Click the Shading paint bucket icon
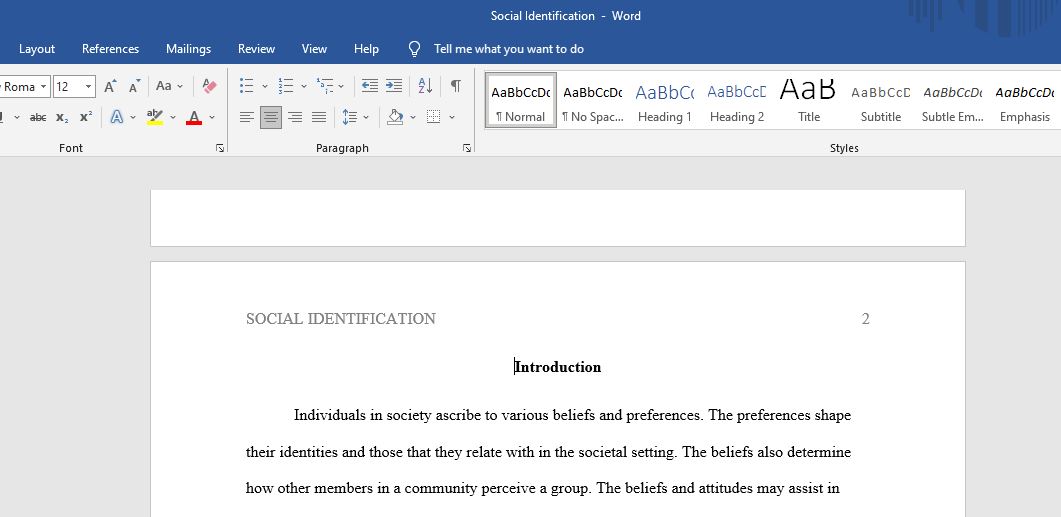The width and height of the screenshot is (1061, 517). [x=395, y=117]
